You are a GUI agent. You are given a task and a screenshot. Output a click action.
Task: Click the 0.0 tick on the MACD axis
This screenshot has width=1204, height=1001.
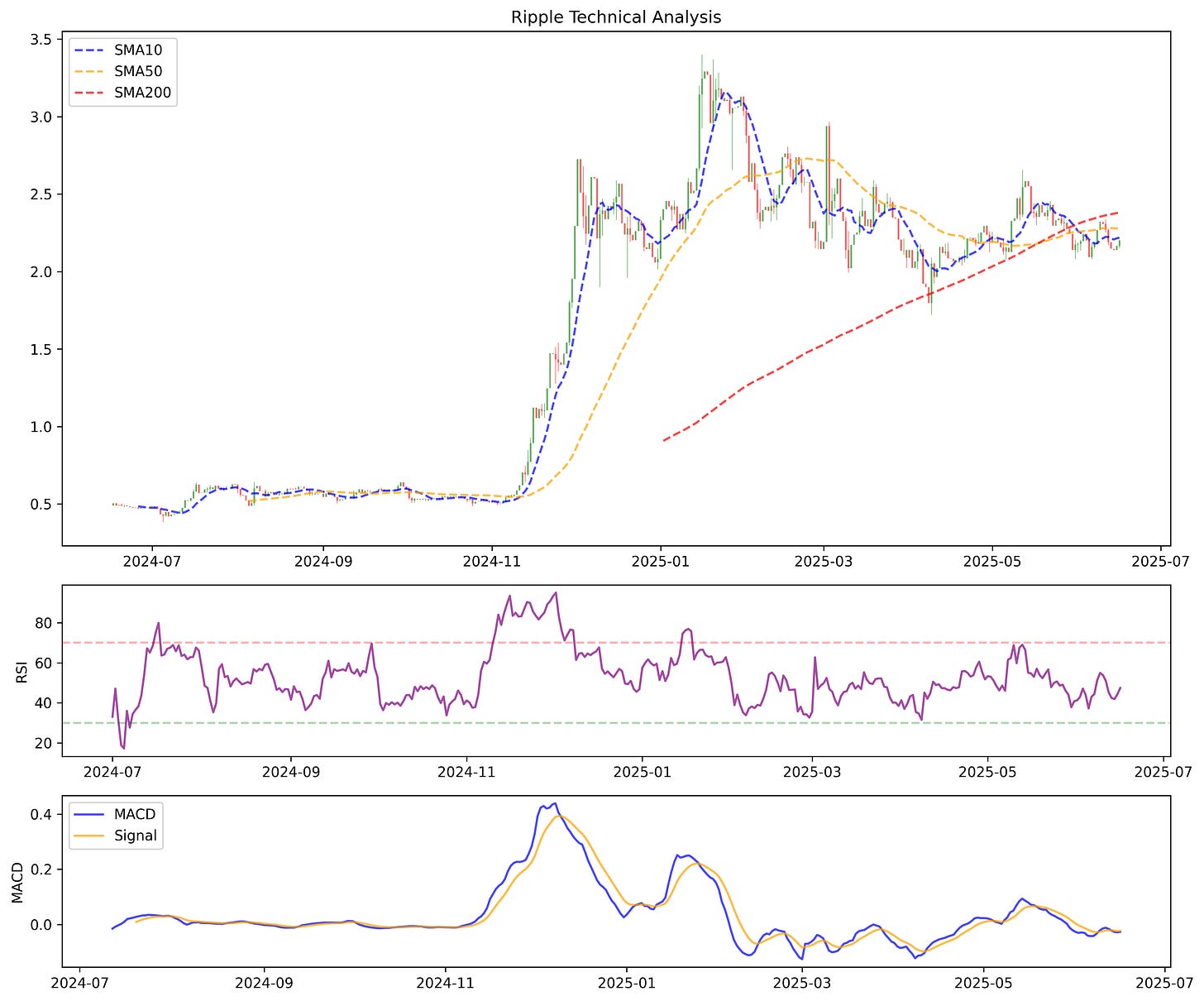click(41, 925)
